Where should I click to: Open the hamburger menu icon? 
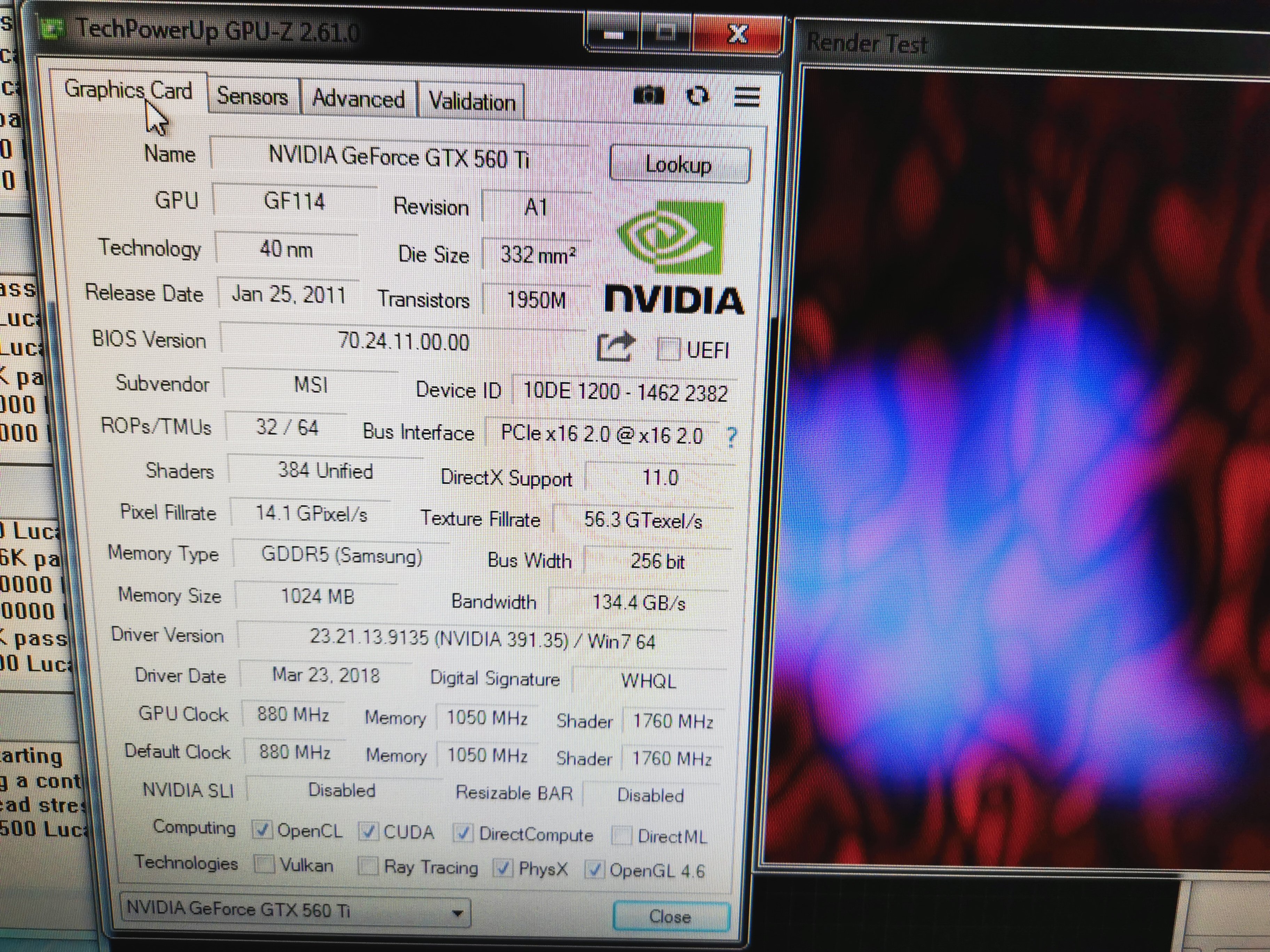tap(746, 97)
